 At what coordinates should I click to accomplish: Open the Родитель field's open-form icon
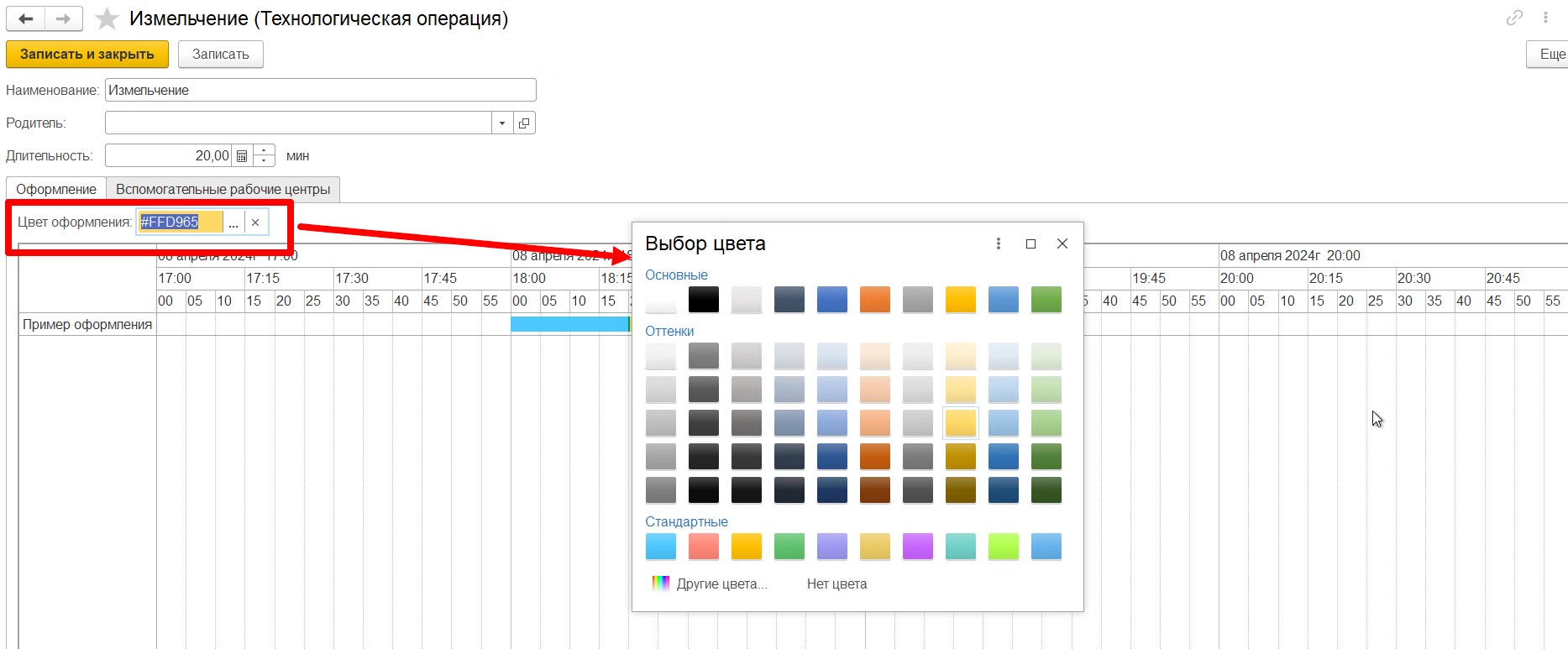[x=524, y=123]
